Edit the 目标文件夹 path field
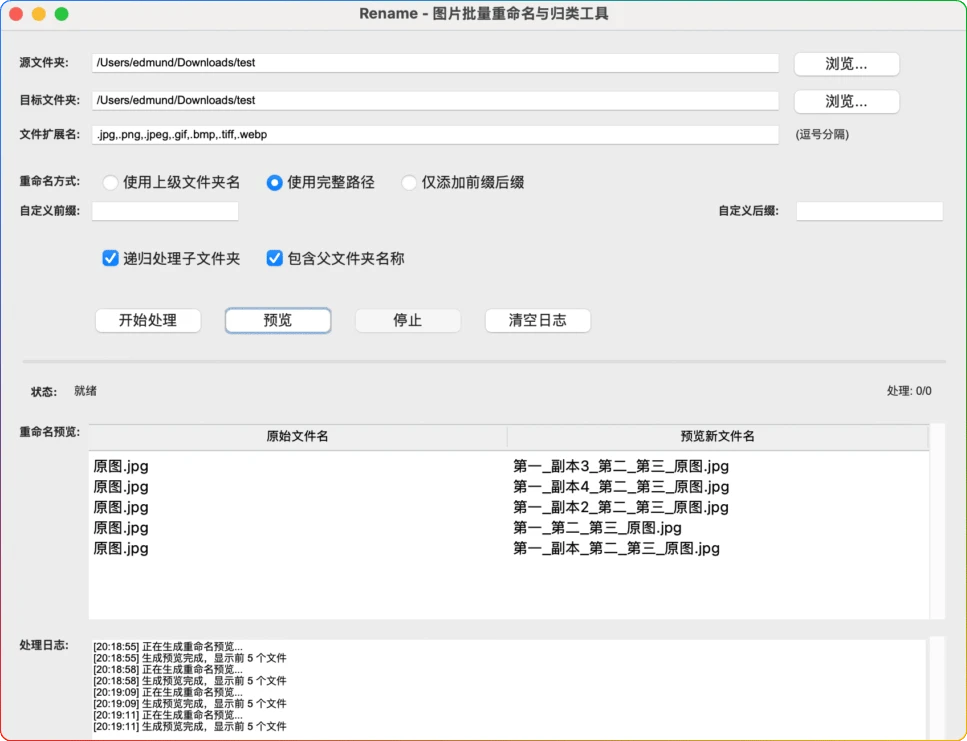The image size is (967, 741). (436, 100)
